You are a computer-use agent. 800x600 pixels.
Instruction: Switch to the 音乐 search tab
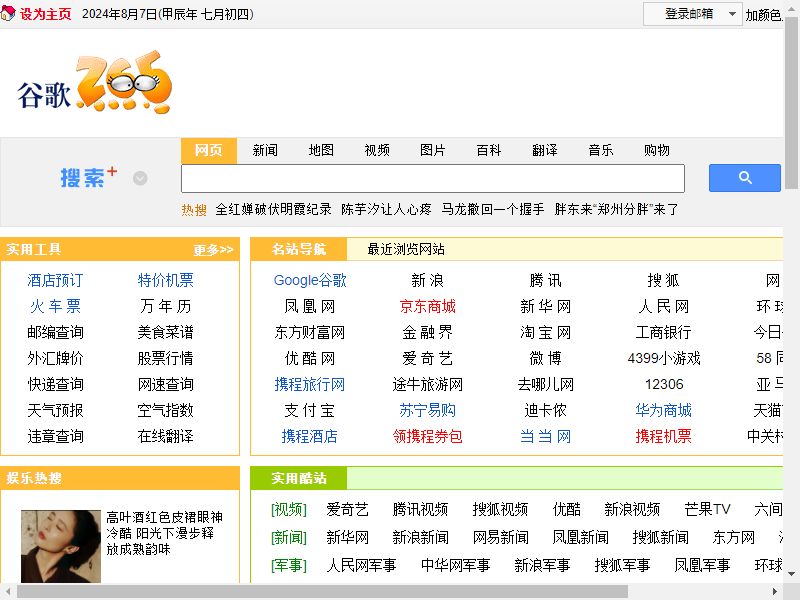tap(601, 151)
